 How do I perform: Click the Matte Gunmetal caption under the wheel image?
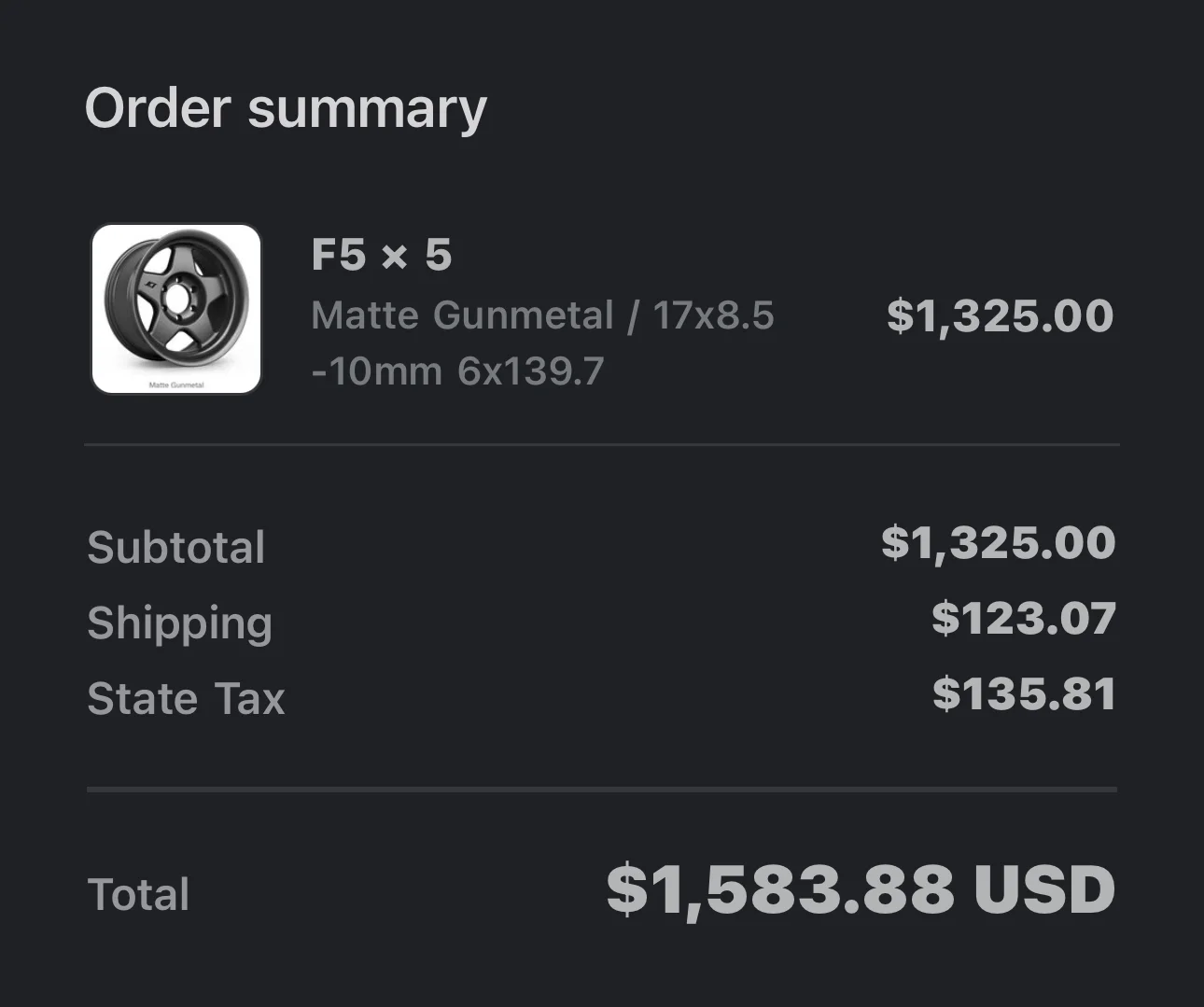click(176, 385)
